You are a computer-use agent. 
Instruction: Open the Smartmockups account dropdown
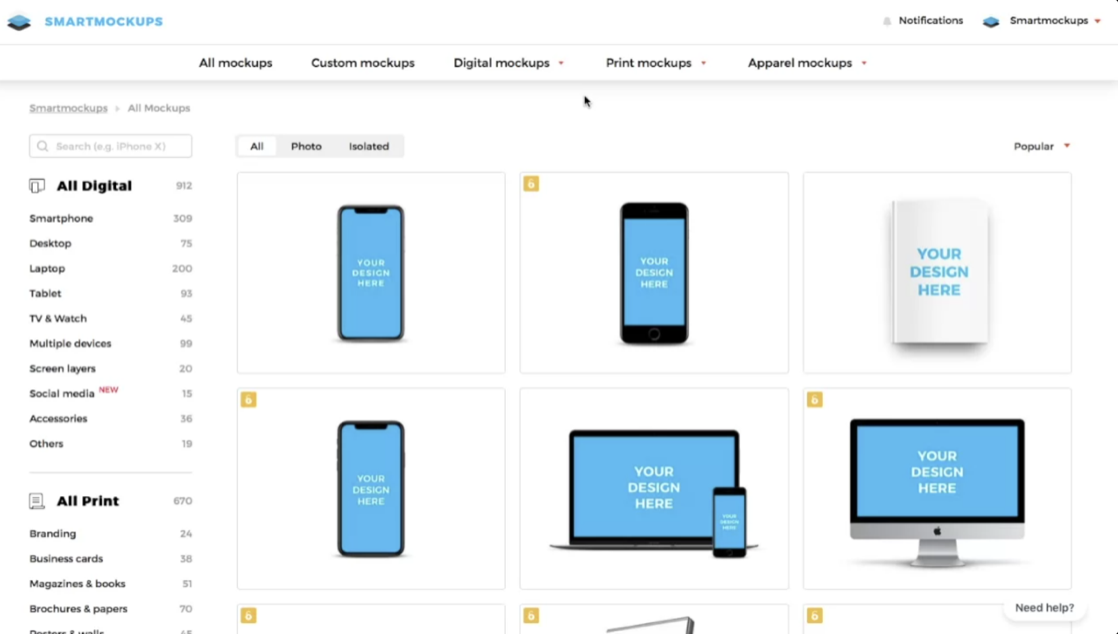[1055, 21]
